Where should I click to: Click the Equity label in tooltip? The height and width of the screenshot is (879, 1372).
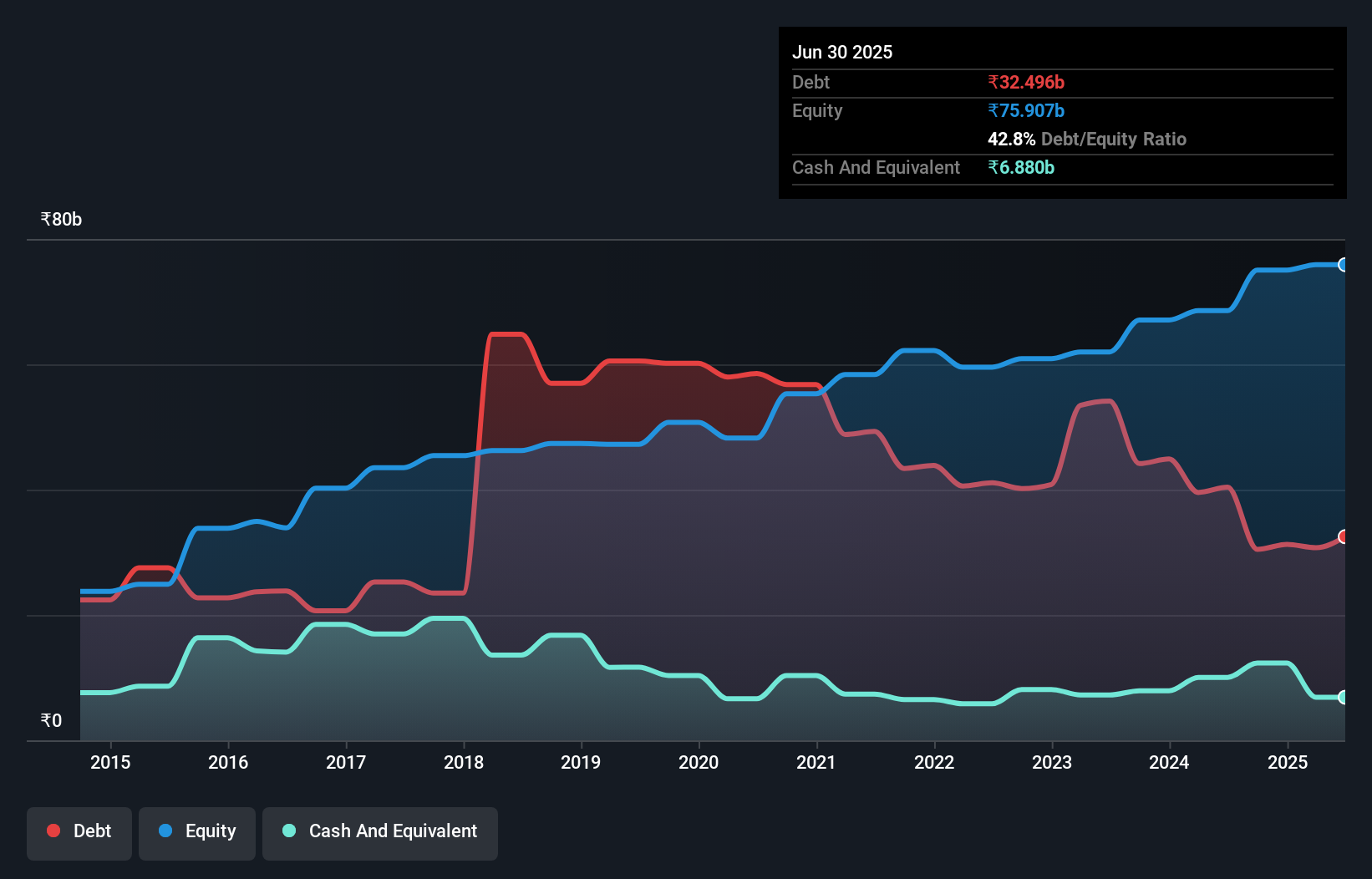tap(817, 111)
